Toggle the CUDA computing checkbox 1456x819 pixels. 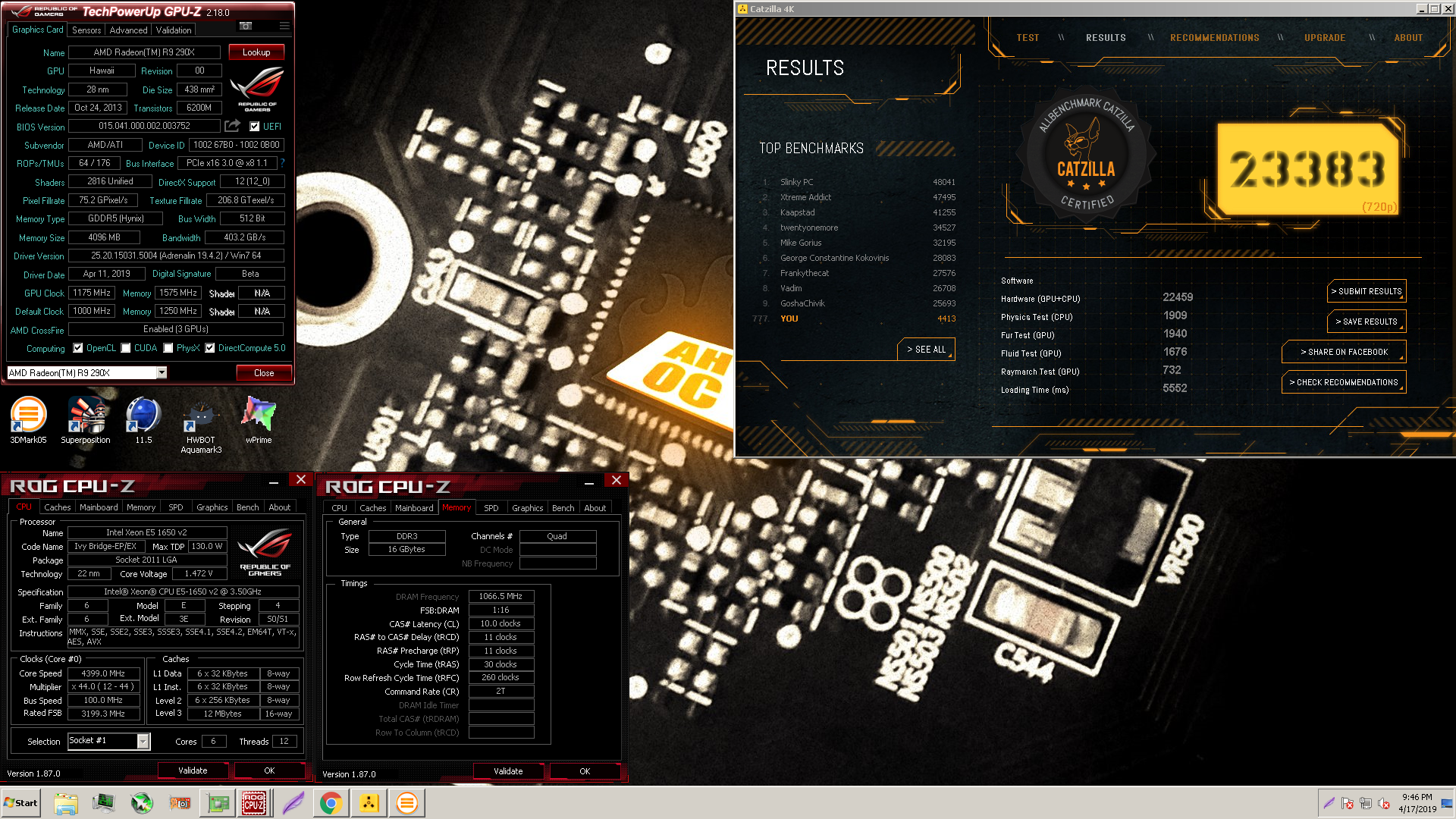[x=126, y=348]
